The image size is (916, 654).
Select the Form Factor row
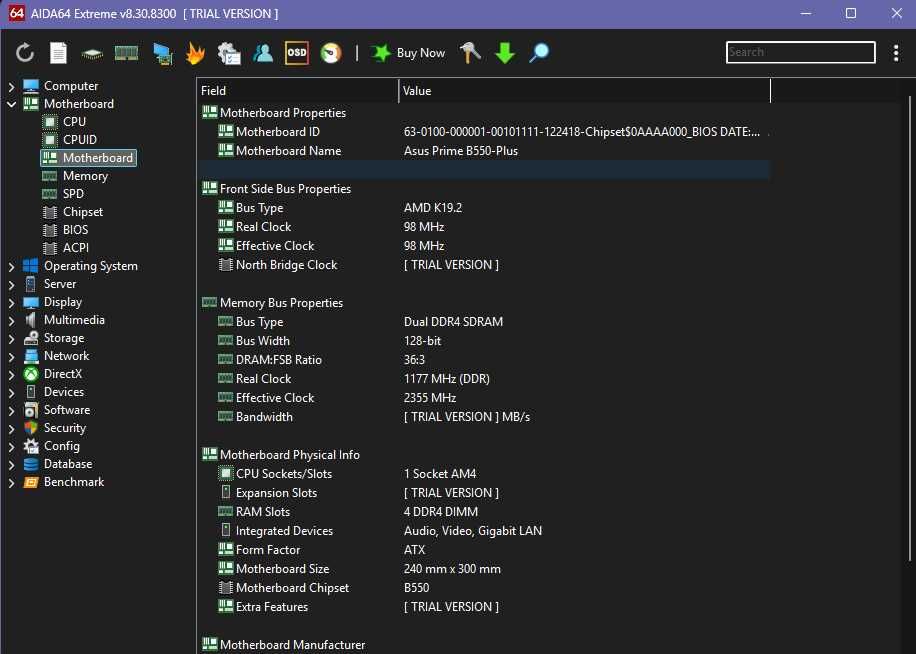[484, 550]
